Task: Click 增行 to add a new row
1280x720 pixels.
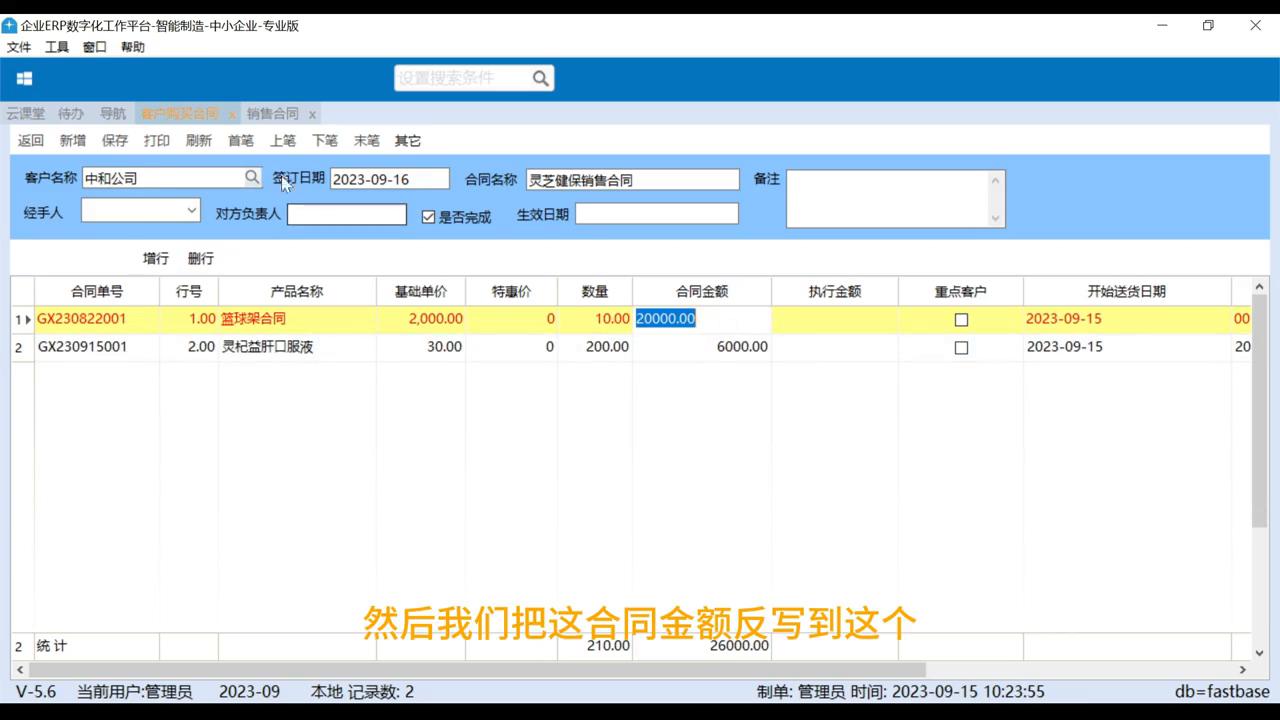Action: click(155, 258)
